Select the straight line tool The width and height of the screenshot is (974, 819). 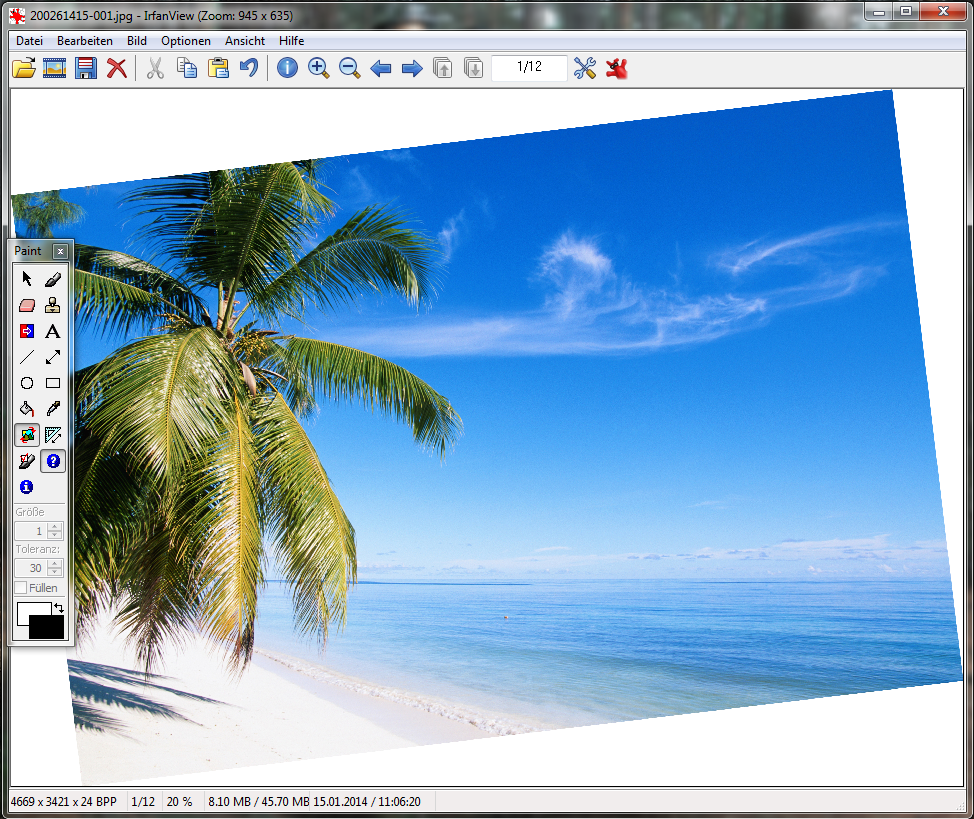(x=27, y=357)
